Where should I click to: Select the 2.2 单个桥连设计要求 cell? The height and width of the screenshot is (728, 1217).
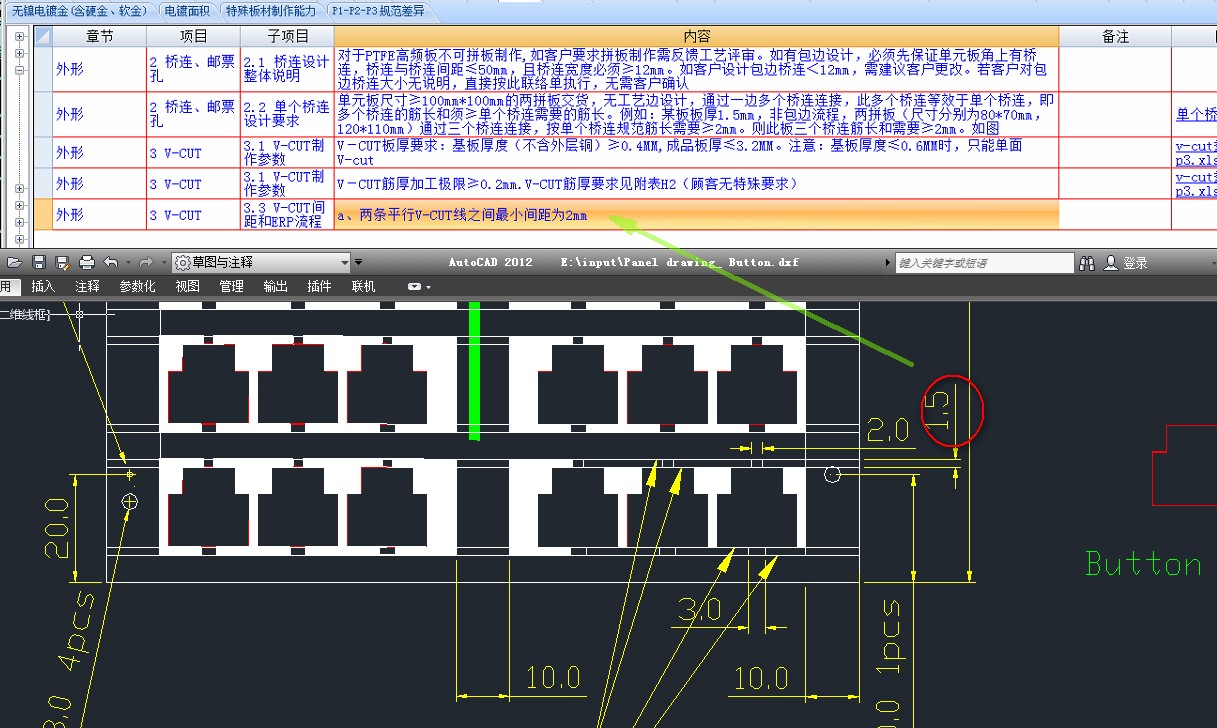287,115
